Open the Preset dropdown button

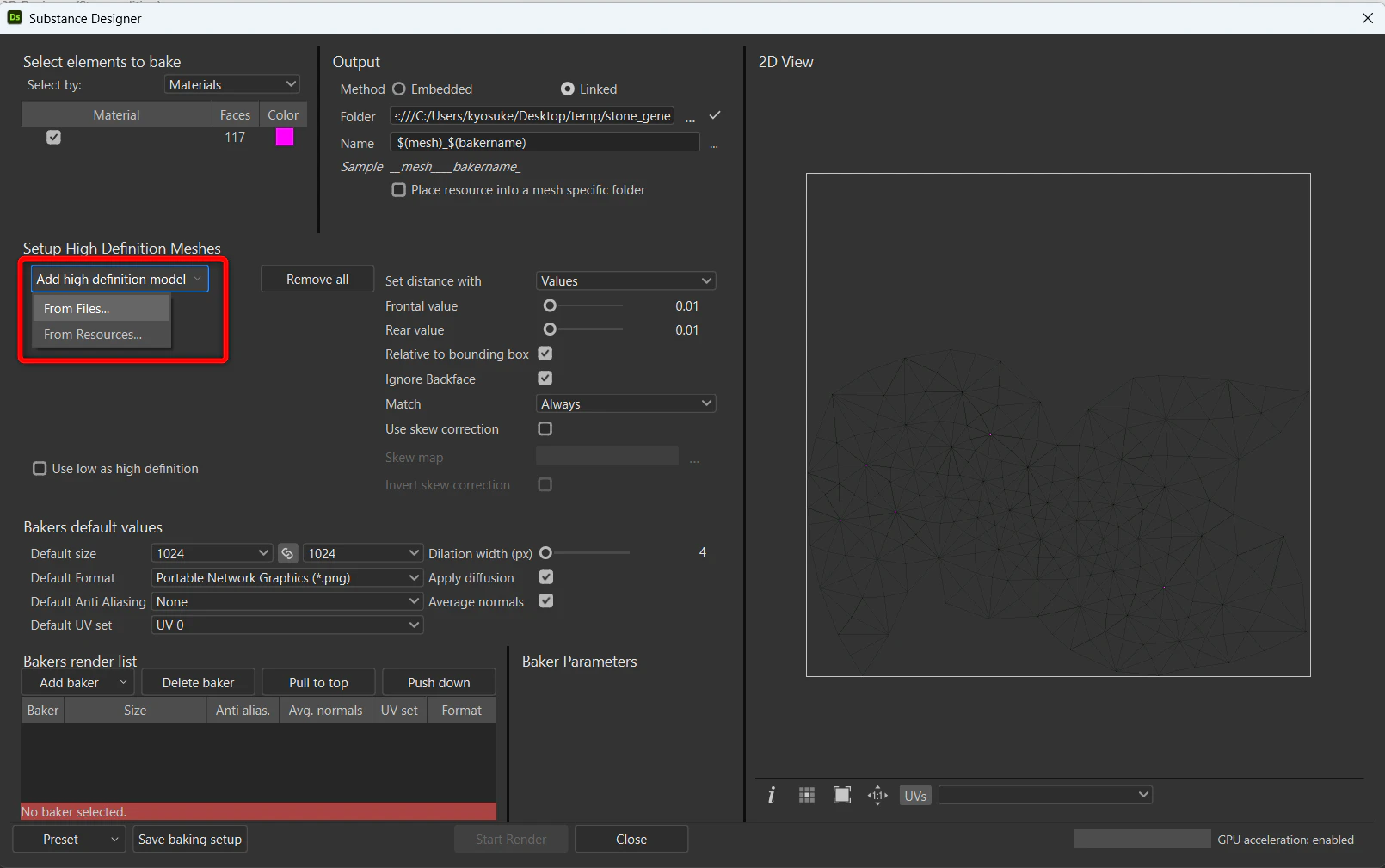coord(70,840)
